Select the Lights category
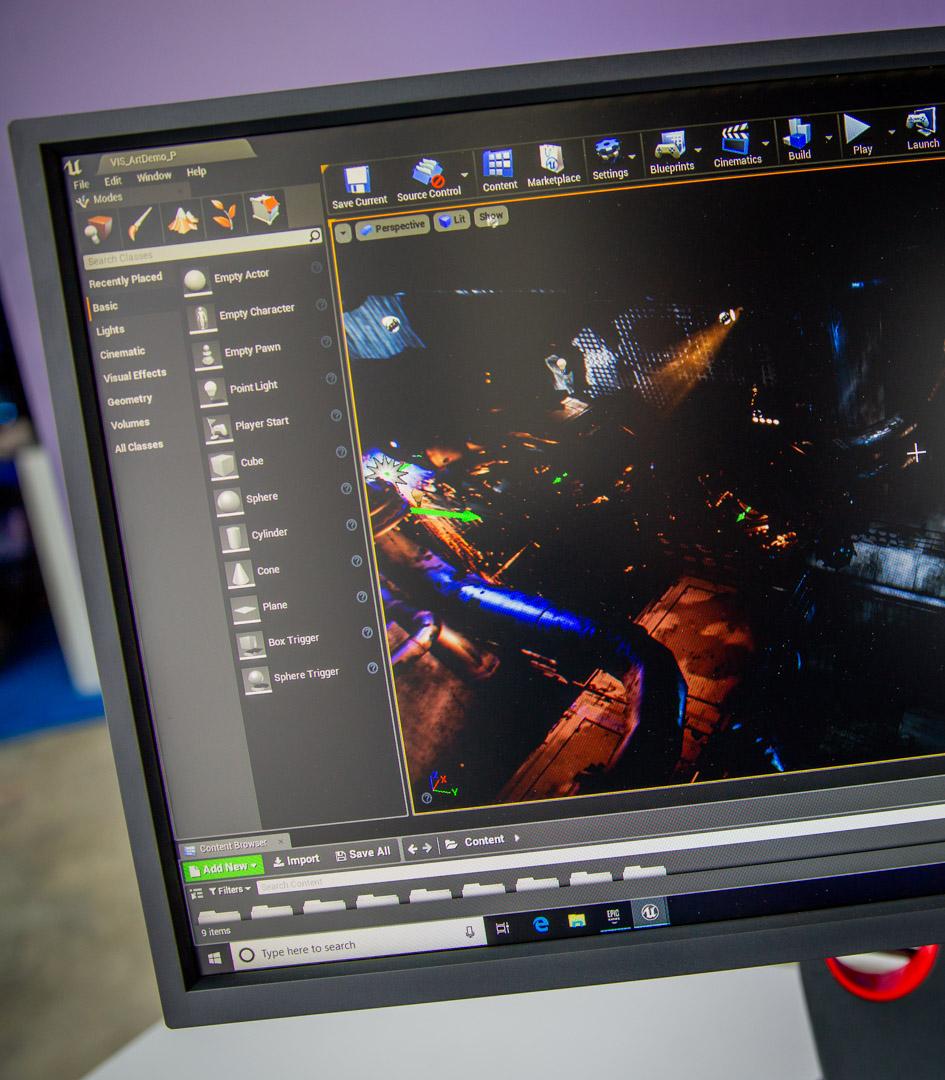945x1080 pixels. tap(110, 330)
